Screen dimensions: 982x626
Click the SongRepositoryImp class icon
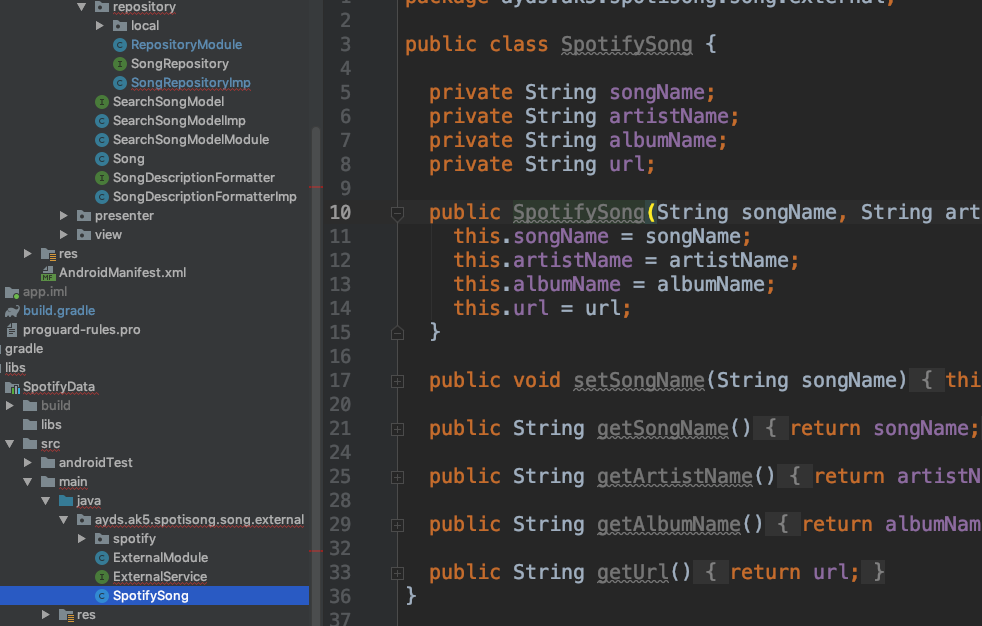pos(120,83)
